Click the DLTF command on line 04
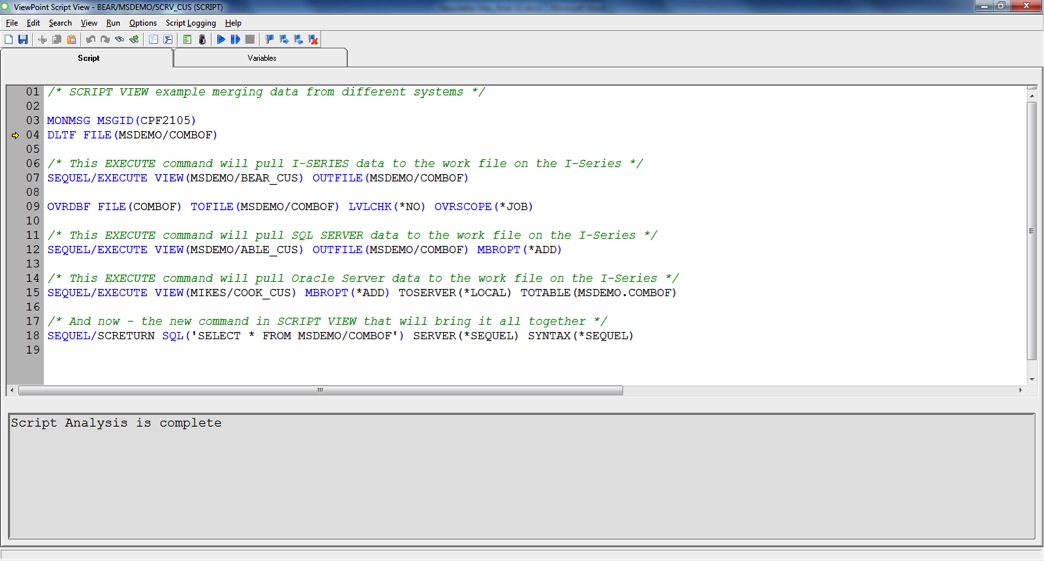Image resolution: width=1044 pixels, height=561 pixels. click(x=61, y=135)
